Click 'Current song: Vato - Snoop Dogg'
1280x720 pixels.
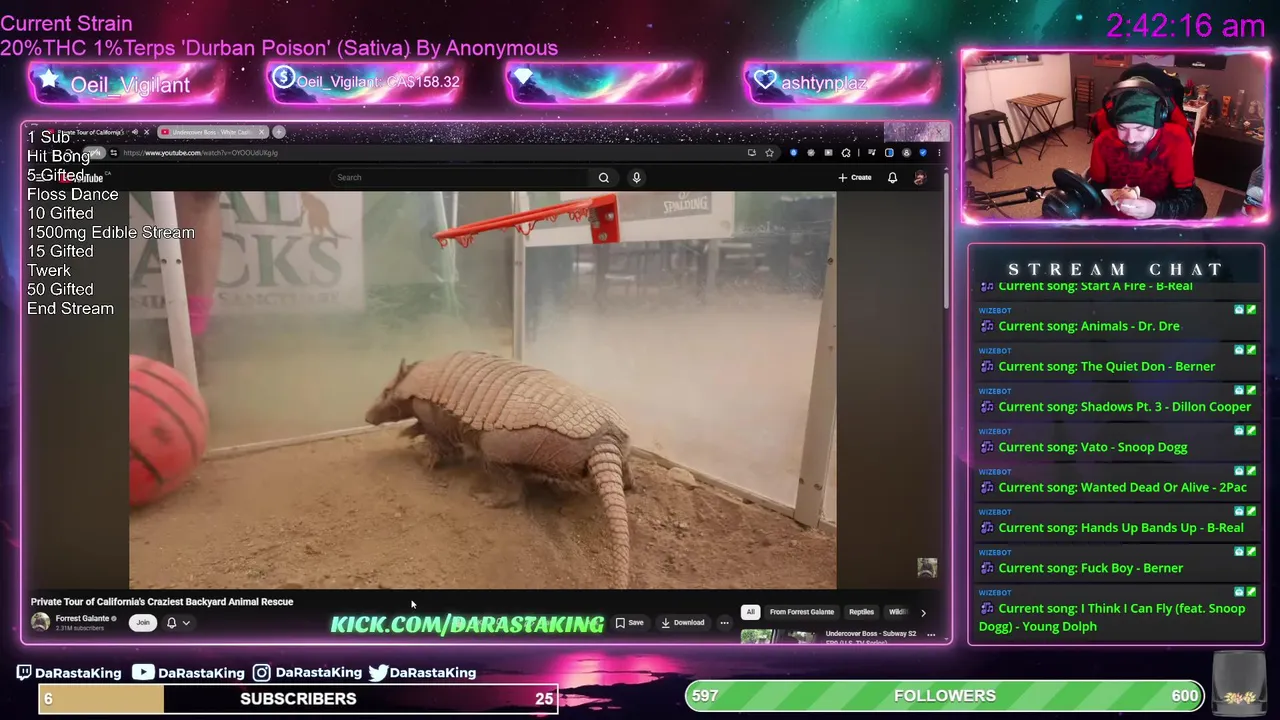tap(1093, 447)
